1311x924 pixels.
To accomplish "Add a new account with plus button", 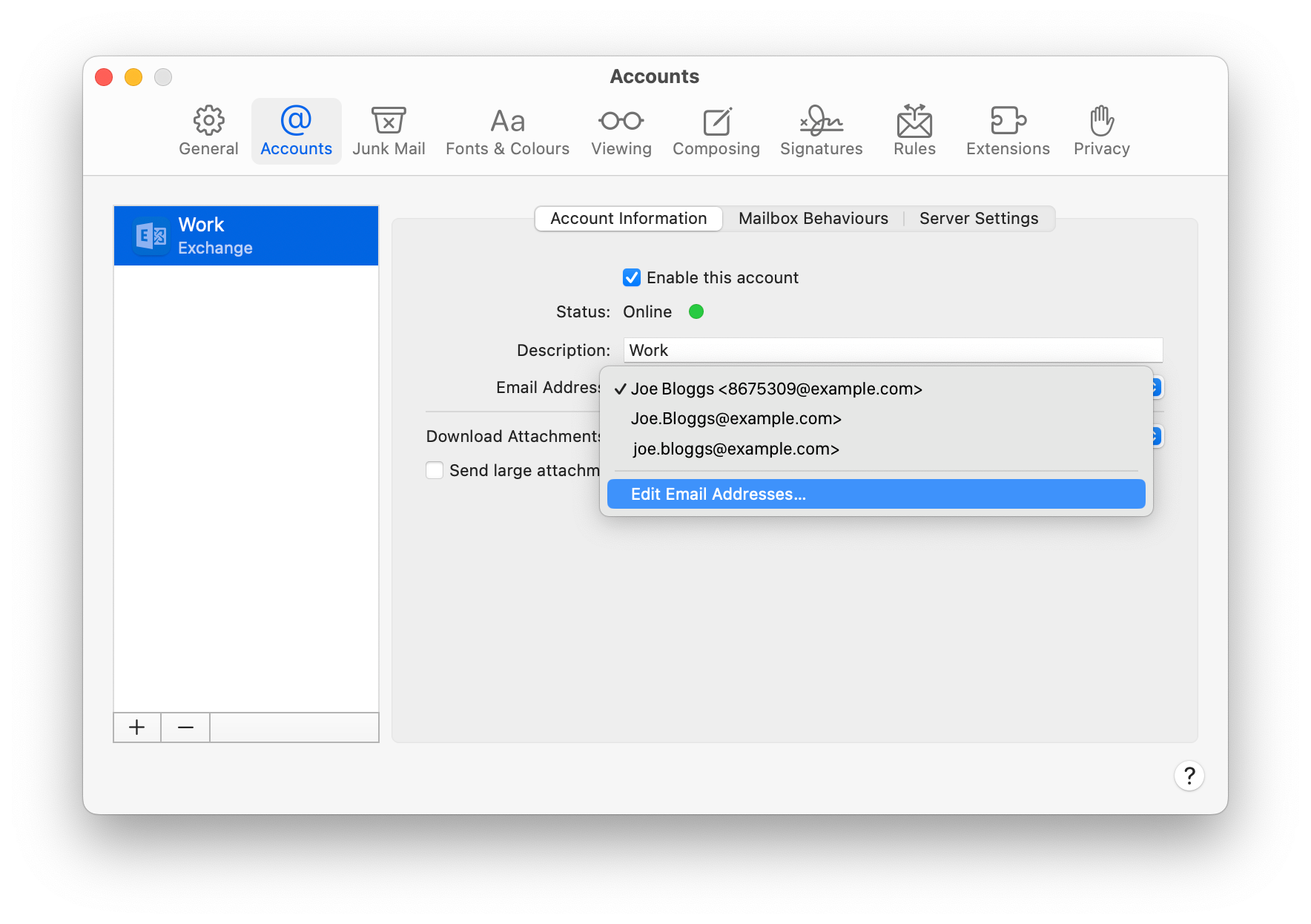I will [x=136, y=727].
